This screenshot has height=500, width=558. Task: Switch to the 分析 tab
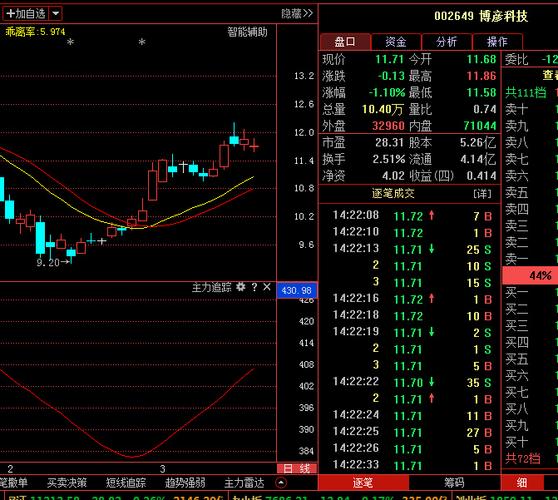pos(447,42)
